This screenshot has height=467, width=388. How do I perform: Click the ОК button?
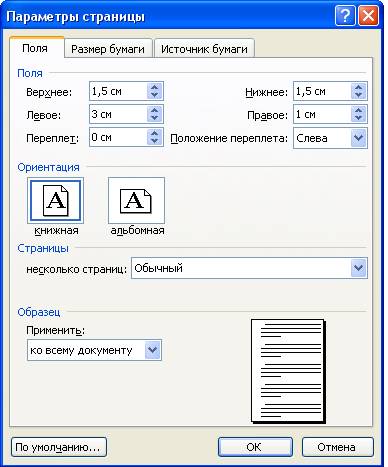pos(255,447)
